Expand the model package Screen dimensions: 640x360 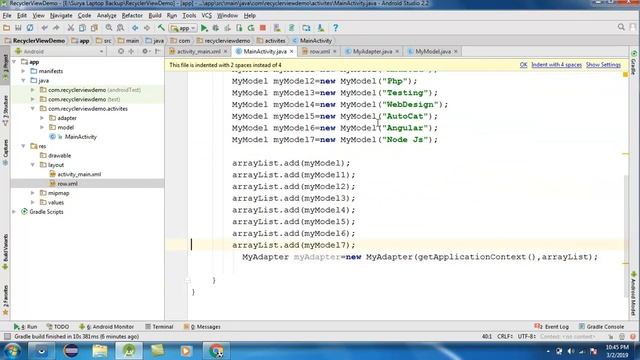[x=42, y=127]
